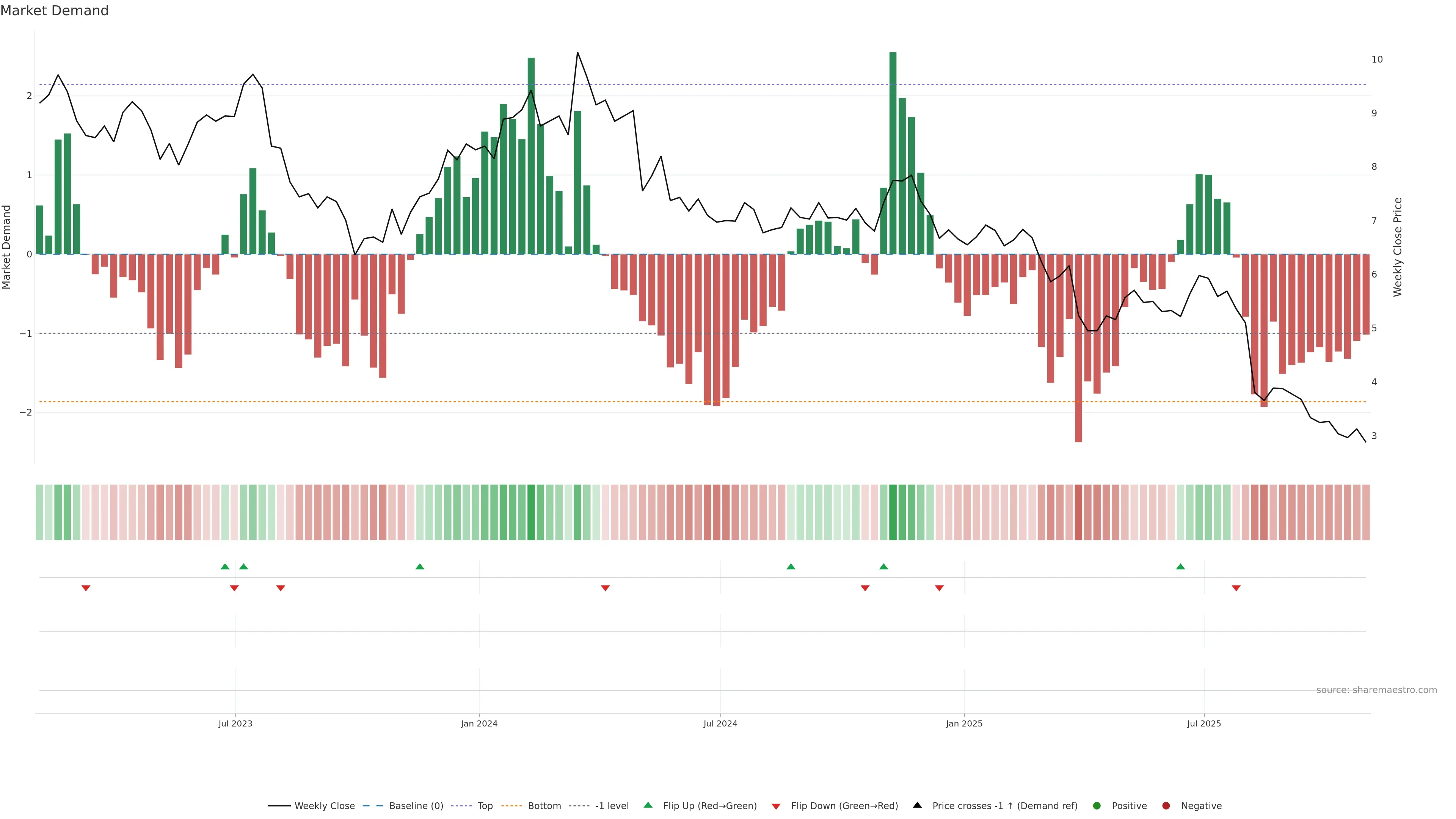Image resolution: width=1456 pixels, height=819 pixels.
Task: Click the darkest green heatmap cell in early 2024
Action: tap(531, 512)
